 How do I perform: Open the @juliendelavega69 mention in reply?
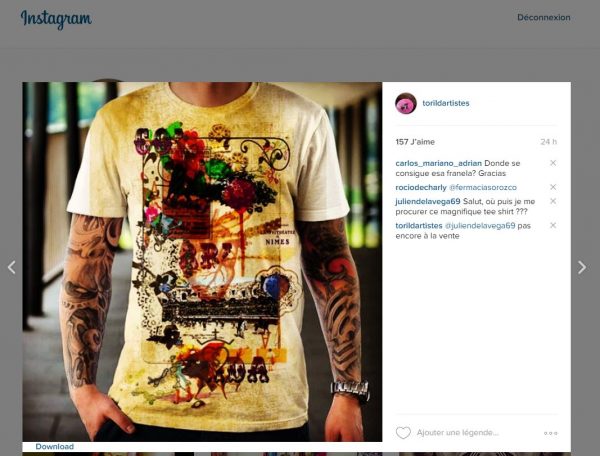[x=480, y=226]
